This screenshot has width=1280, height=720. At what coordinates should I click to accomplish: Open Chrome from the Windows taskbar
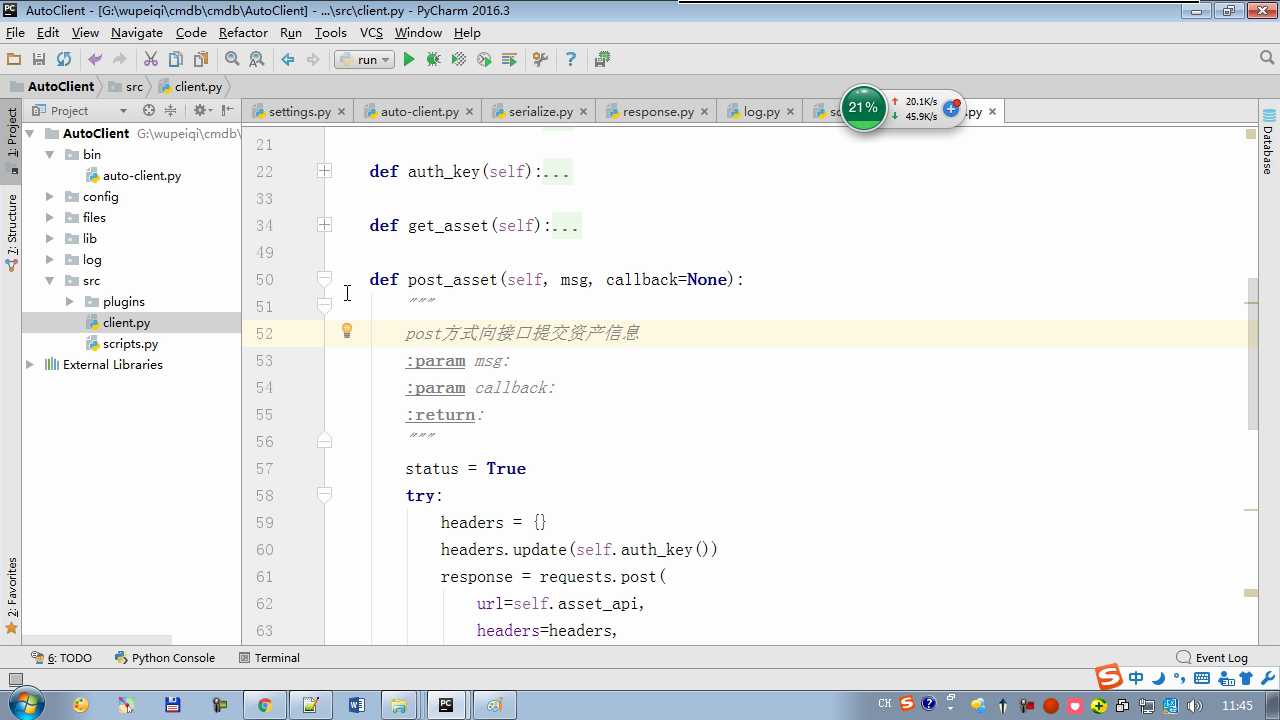pyautogui.click(x=264, y=705)
